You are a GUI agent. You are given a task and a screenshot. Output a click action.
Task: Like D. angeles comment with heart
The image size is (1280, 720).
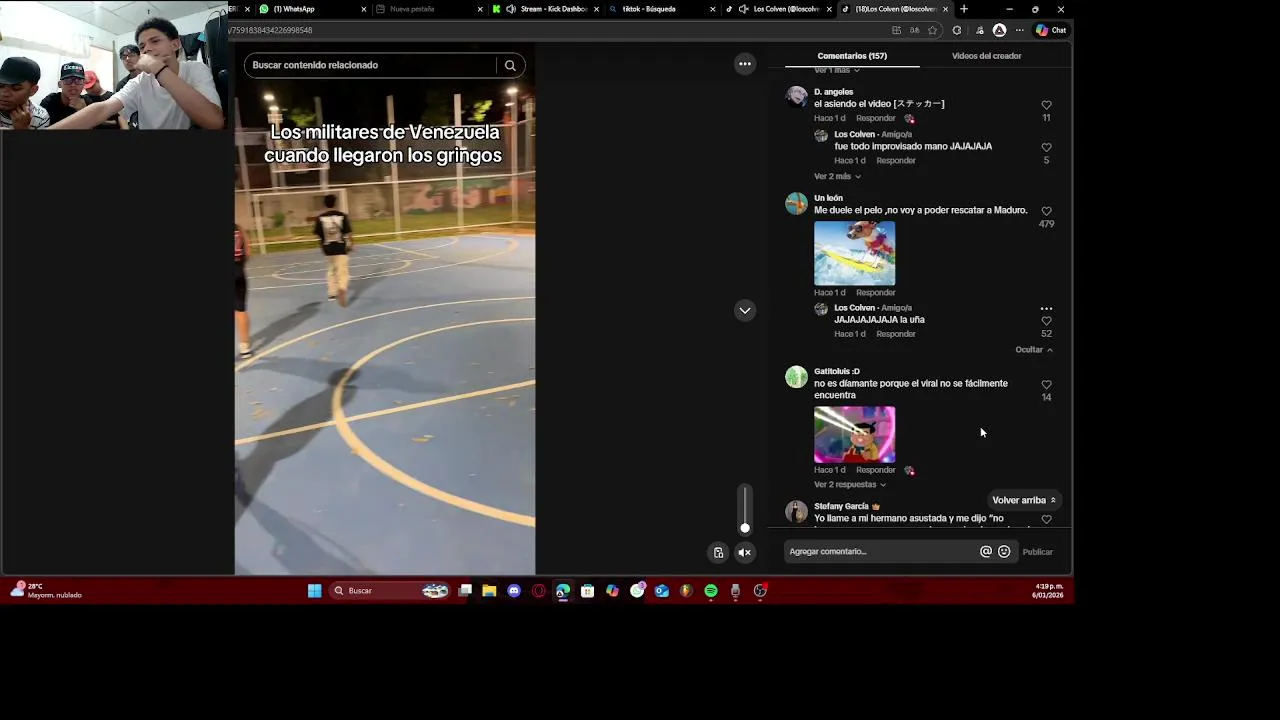[1047, 105]
